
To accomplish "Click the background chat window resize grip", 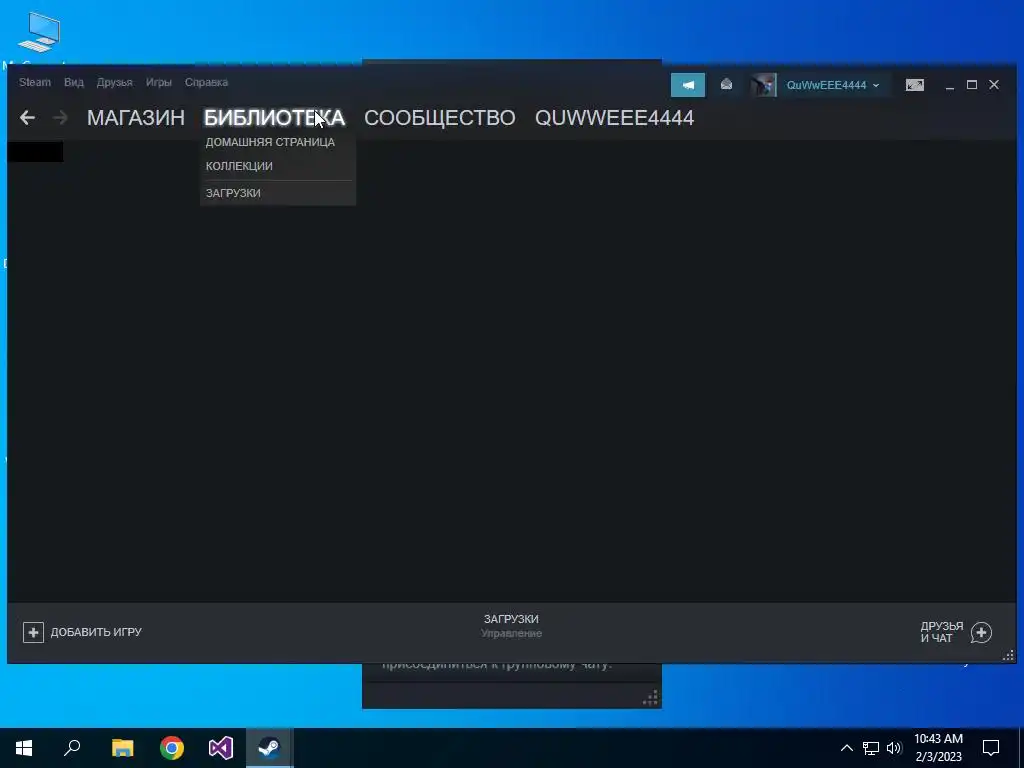I will coord(650,698).
